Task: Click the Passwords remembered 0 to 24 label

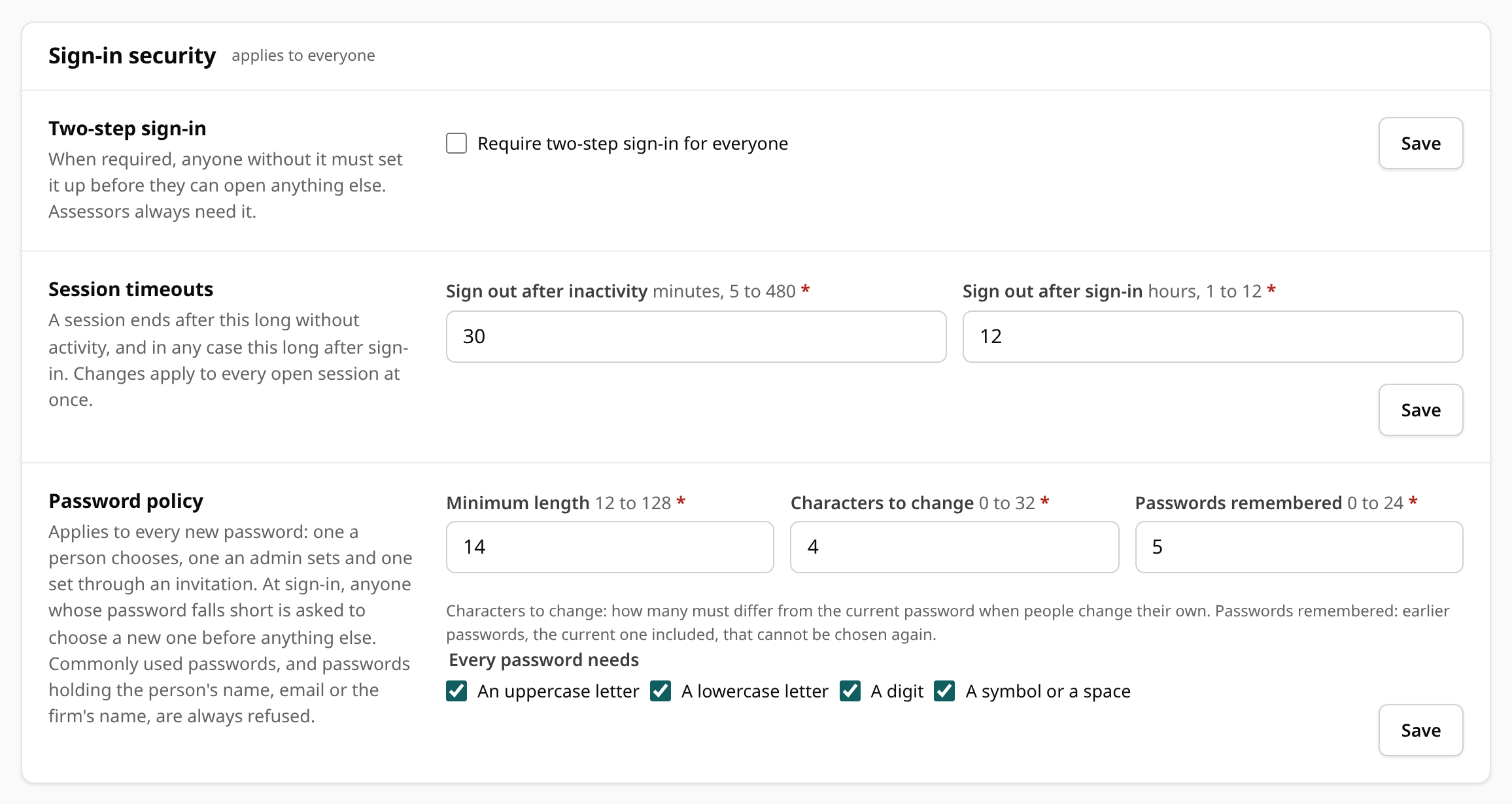Action: (x=1276, y=503)
